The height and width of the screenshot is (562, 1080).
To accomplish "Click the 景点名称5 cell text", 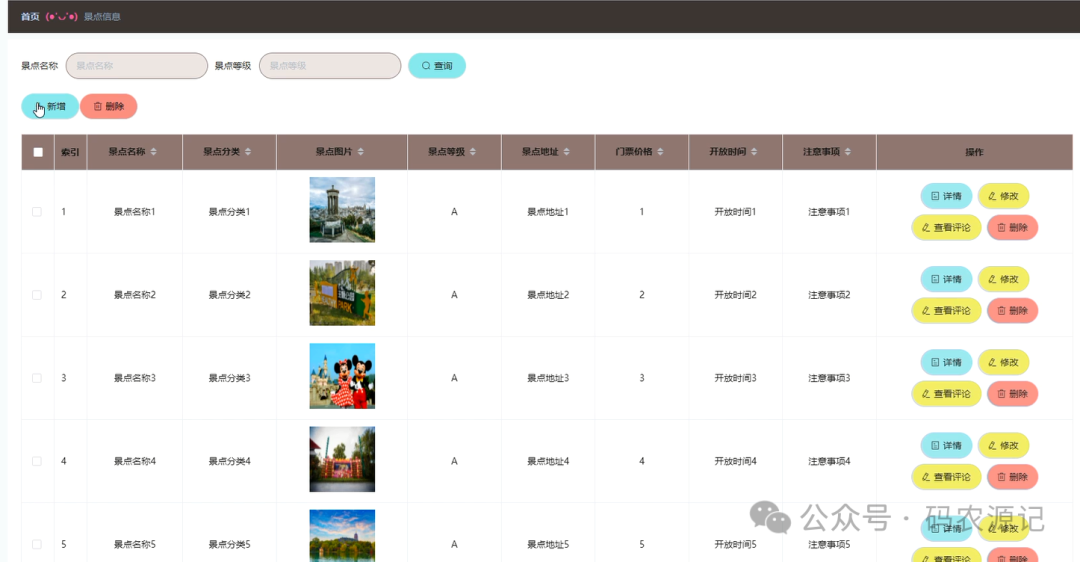I will pos(134,544).
